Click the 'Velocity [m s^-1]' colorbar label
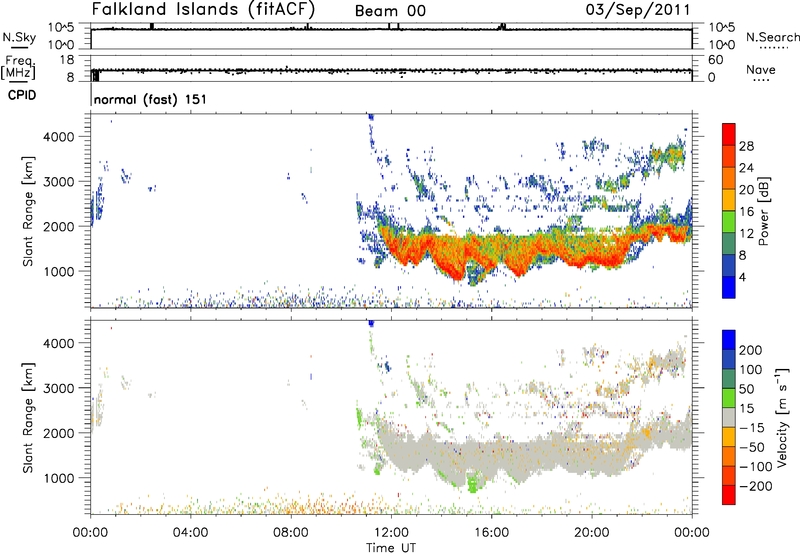This screenshot has width=800, height=554. coord(782,417)
